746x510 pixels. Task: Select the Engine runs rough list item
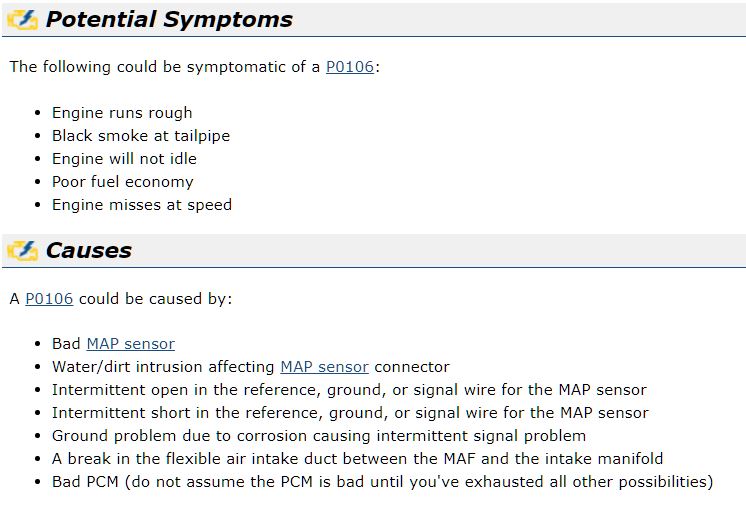[x=122, y=113]
